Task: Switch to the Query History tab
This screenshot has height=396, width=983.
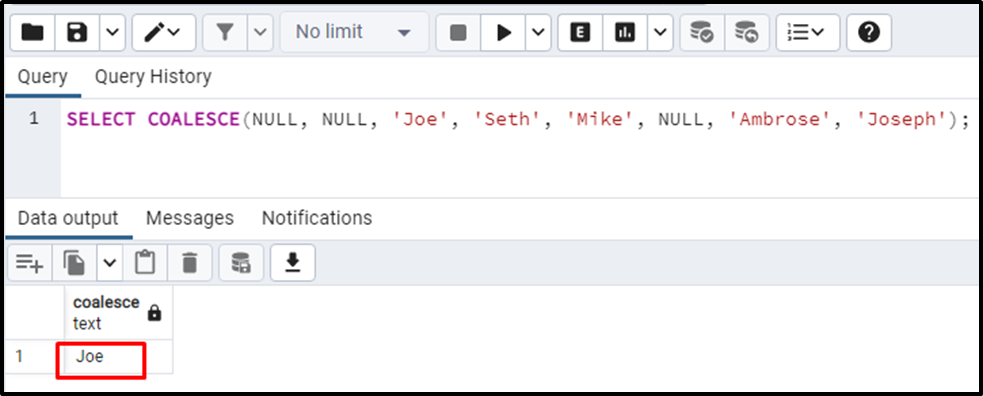Action: [153, 77]
